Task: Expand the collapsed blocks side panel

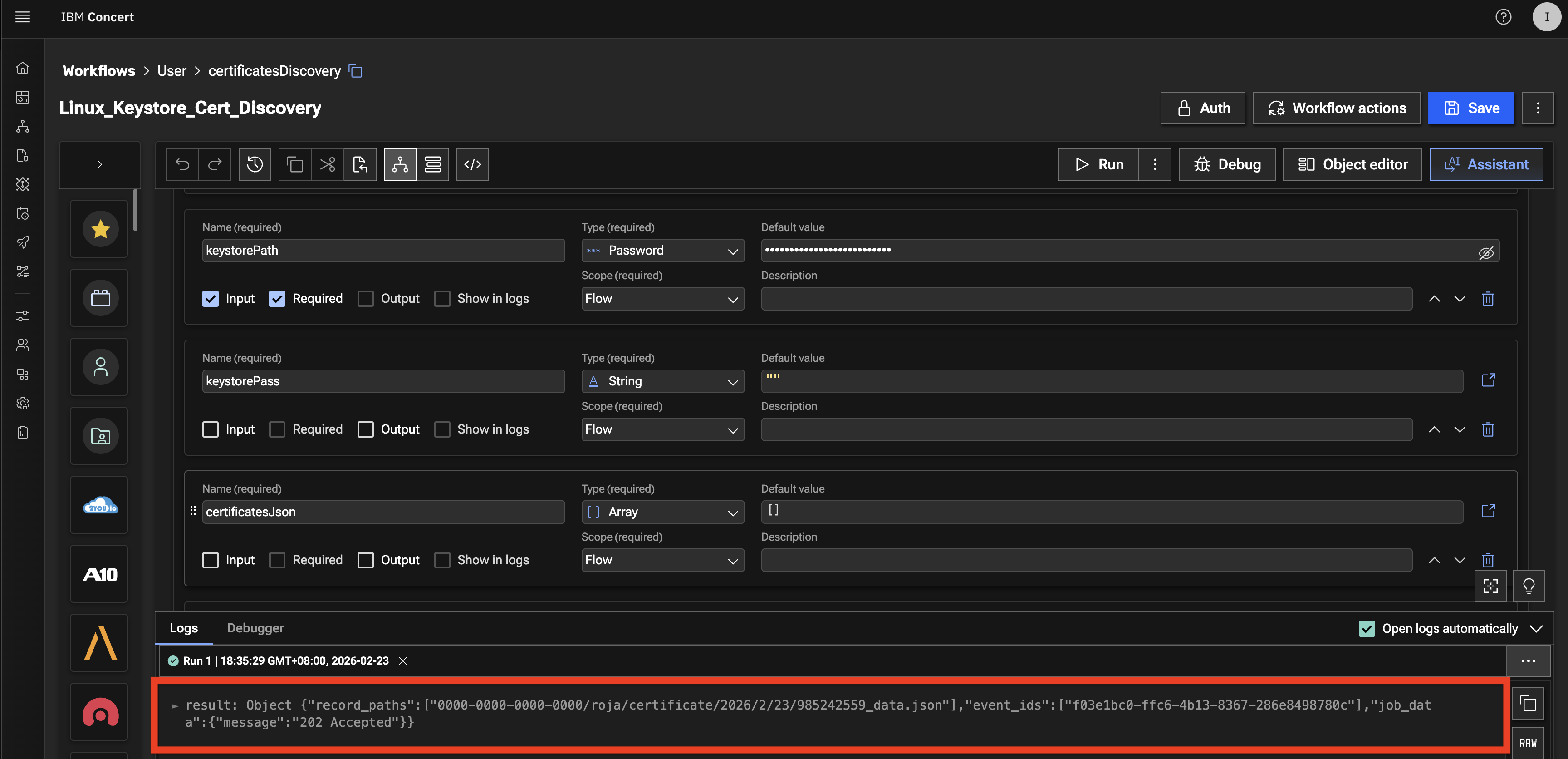Action: (100, 164)
